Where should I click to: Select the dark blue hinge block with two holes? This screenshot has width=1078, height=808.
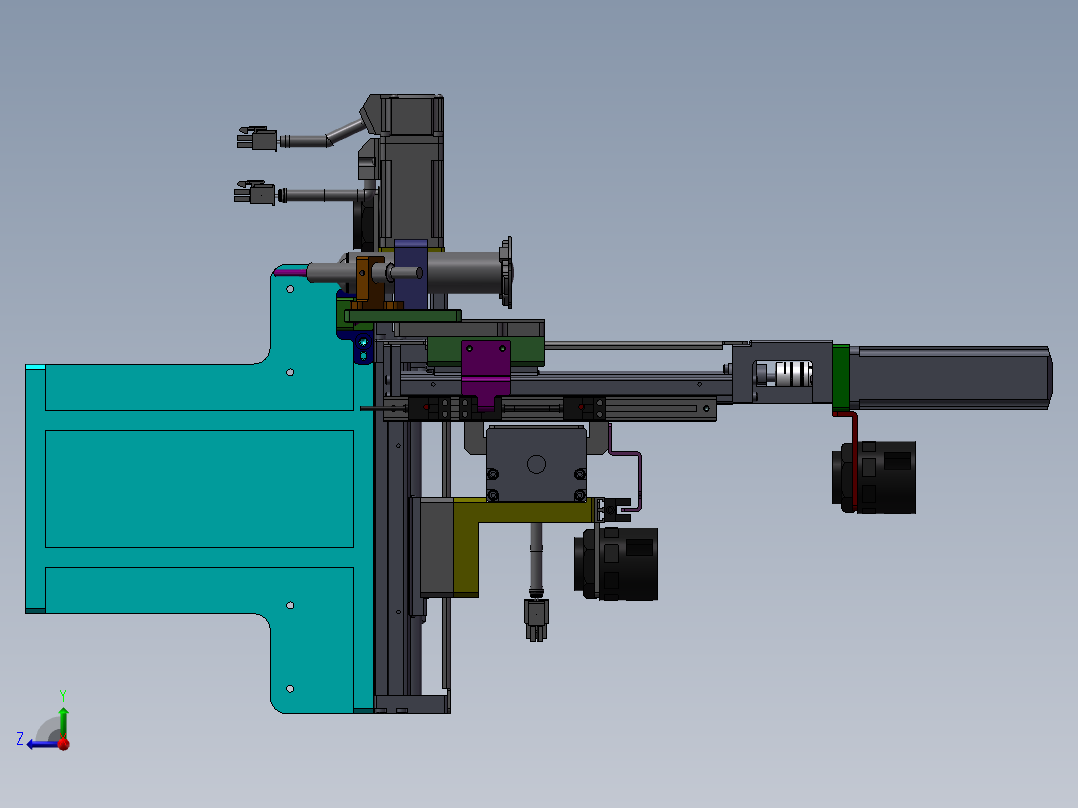[x=363, y=349]
